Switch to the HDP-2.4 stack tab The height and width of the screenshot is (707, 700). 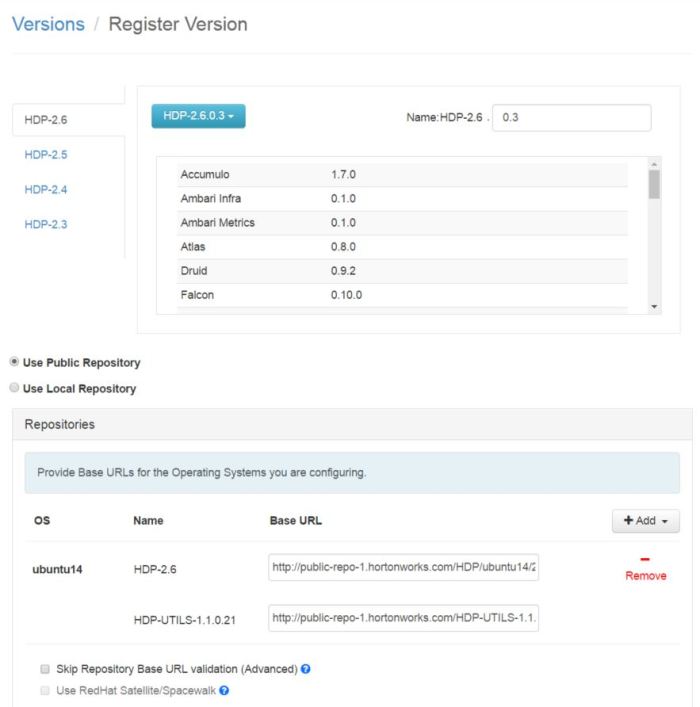click(x=46, y=189)
